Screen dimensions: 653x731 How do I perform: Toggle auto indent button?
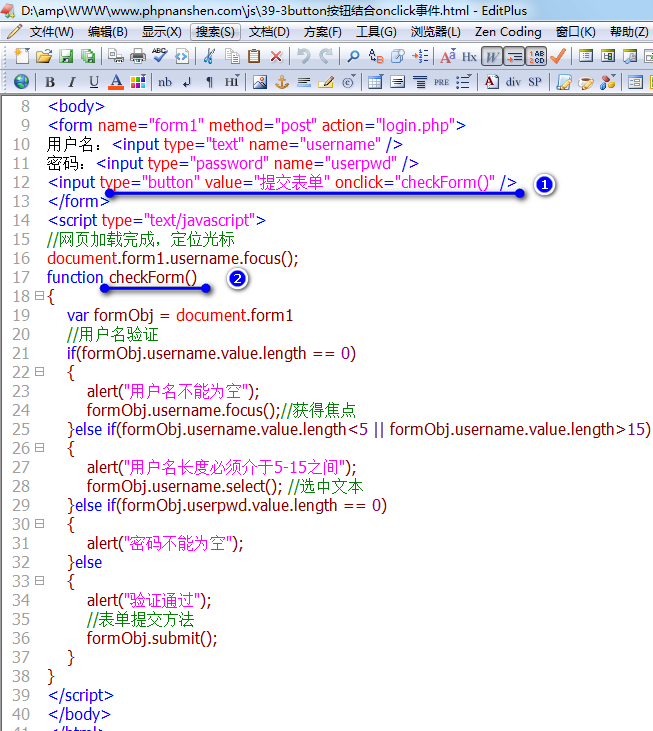514,56
